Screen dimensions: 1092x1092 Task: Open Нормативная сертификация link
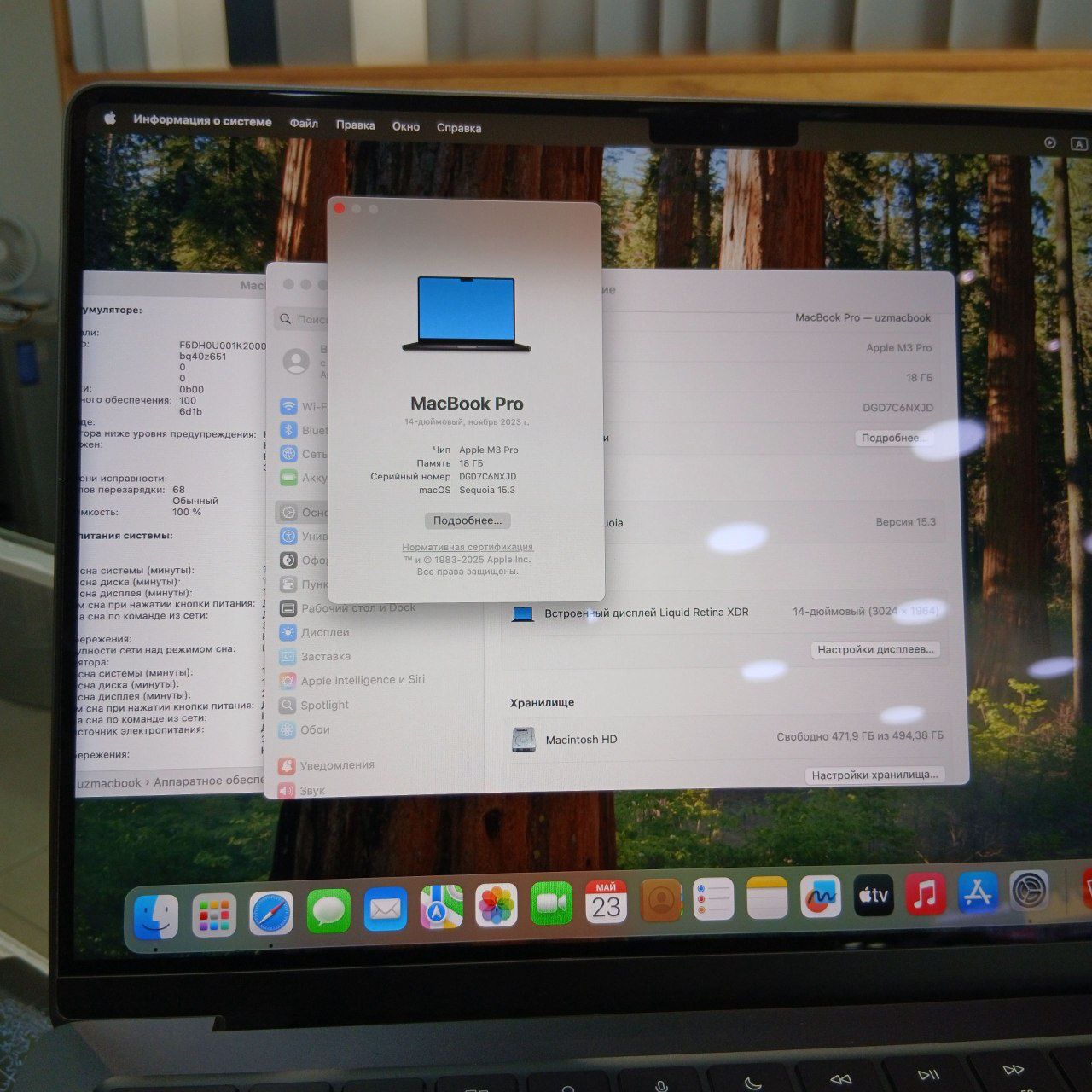[468, 547]
